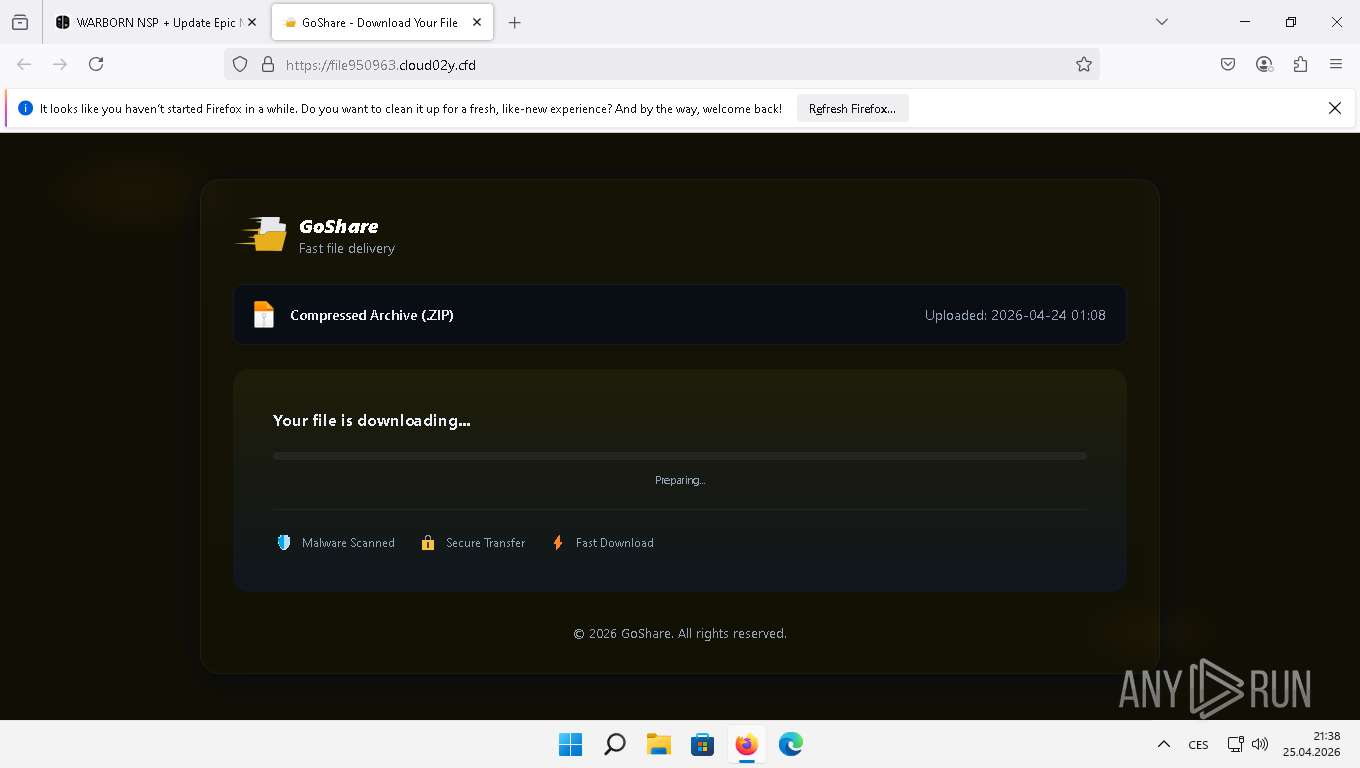Screen dimensions: 1360x768
Task: Click the CES input language indicator
Action: pyautogui.click(x=1198, y=744)
